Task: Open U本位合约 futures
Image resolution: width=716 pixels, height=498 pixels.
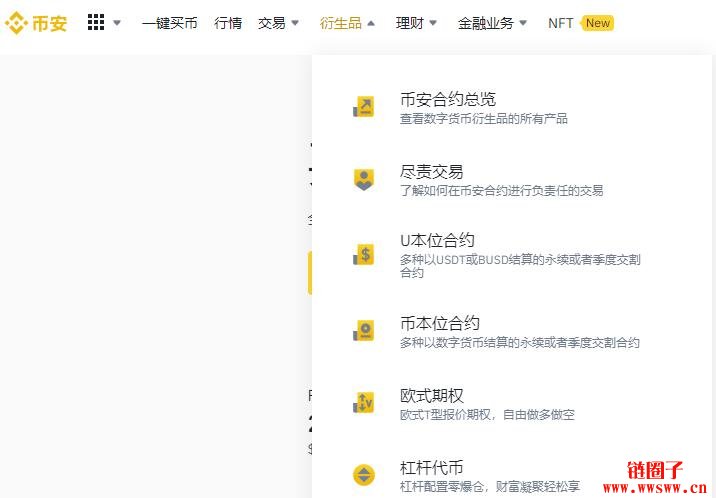Action: pos(437,240)
